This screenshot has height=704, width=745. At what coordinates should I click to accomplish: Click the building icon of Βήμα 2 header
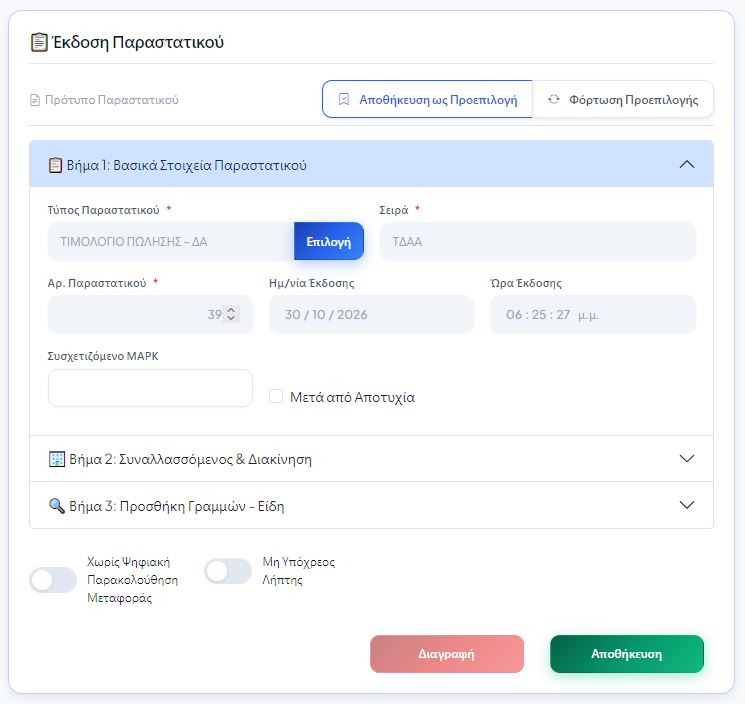57,459
